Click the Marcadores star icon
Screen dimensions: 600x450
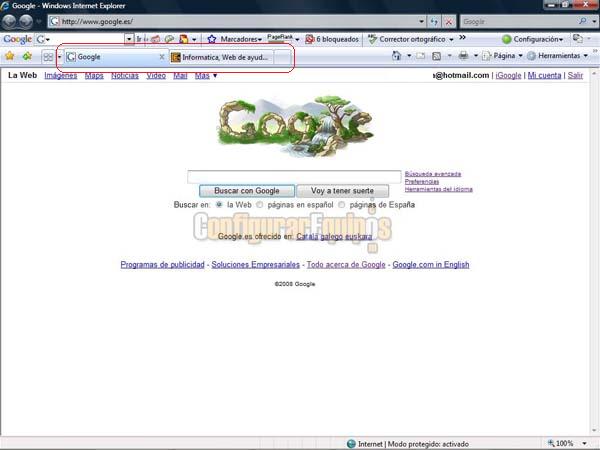(212, 39)
